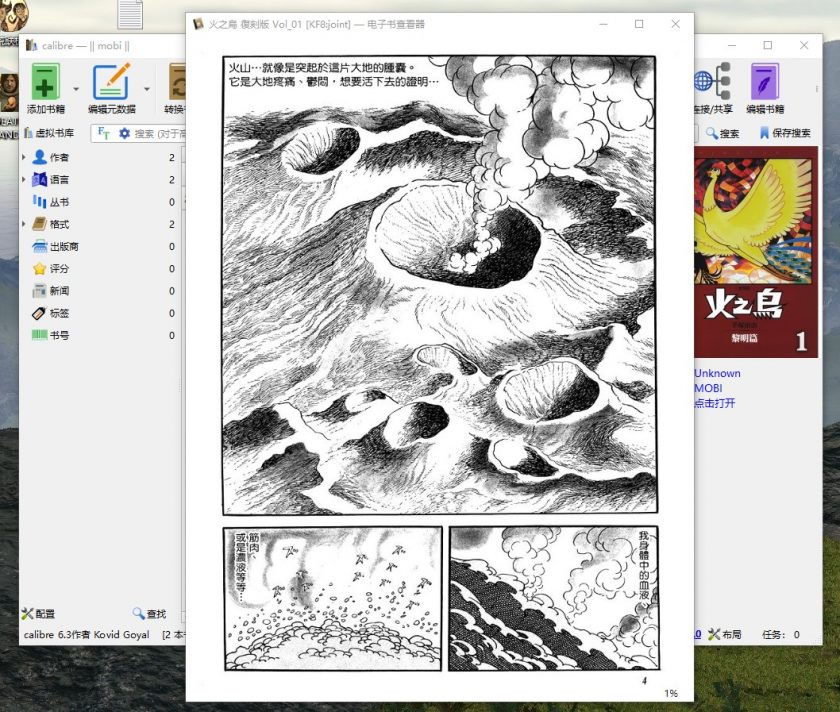Image resolution: width=840 pixels, height=712 pixels.
Task: Open the dropdown arrow beside 编辑元数据
Action: click(x=147, y=88)
